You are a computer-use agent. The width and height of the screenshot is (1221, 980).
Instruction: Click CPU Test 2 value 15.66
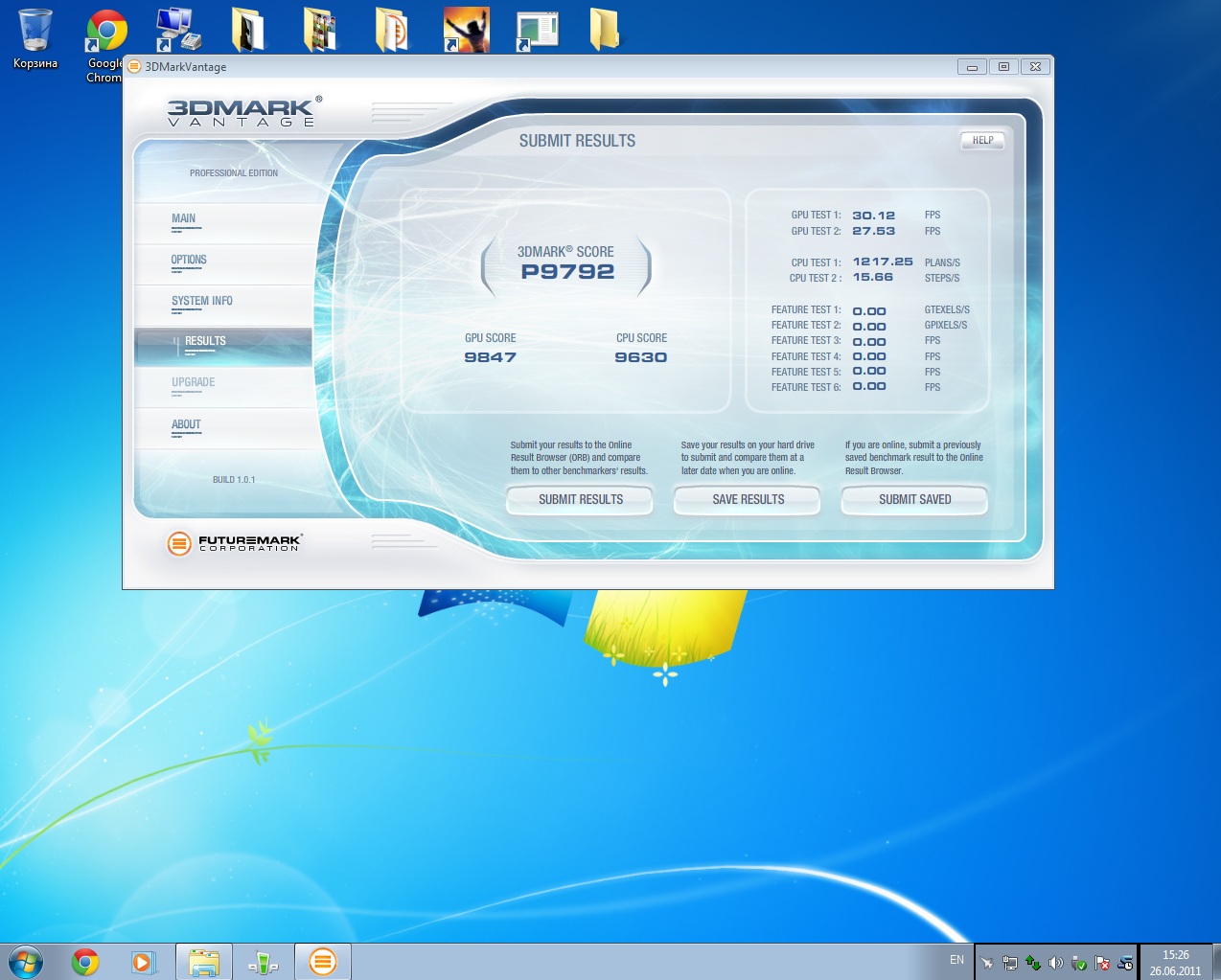(x=872, y=277)
